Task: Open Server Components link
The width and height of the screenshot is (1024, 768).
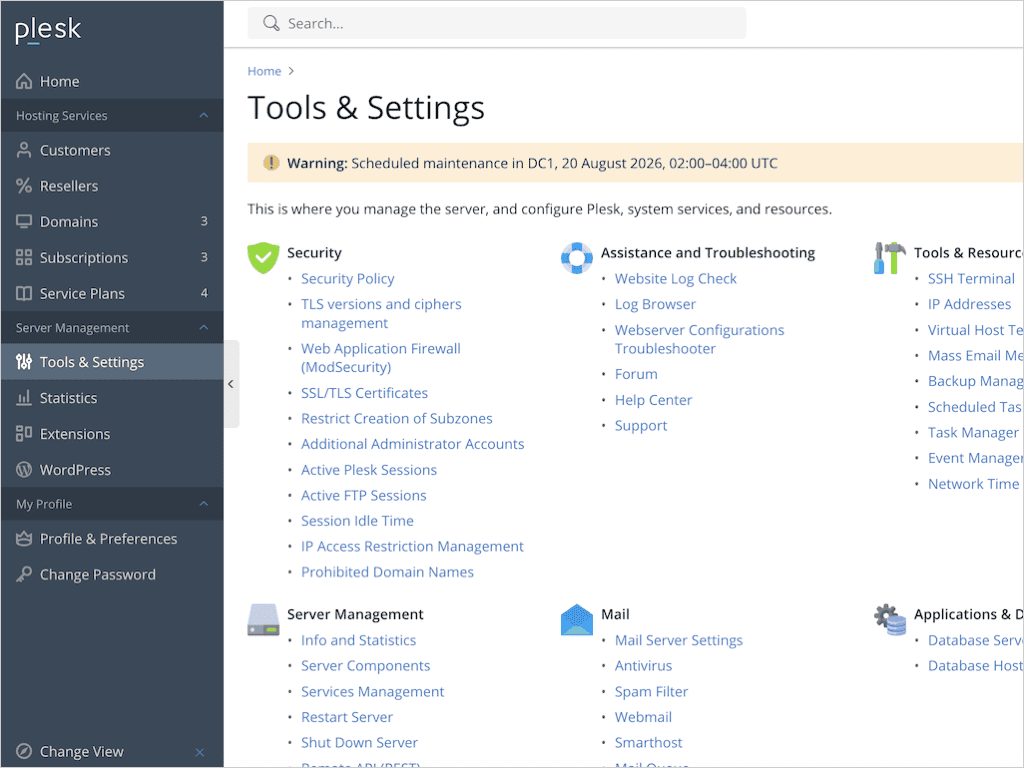Action: tap(365, 666)
